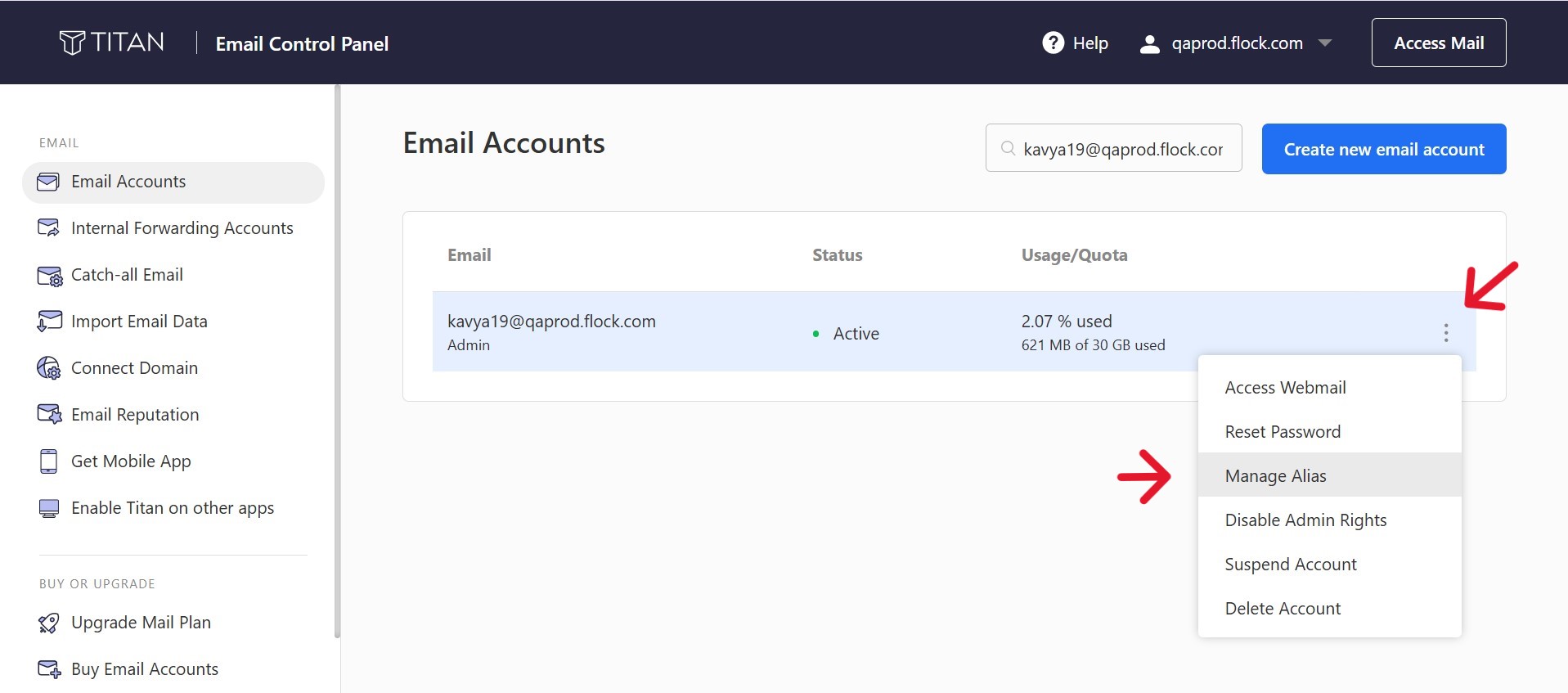The image size is (1568, 693).
Task: Open the Access Mail button
Action: click(1438, 43)
